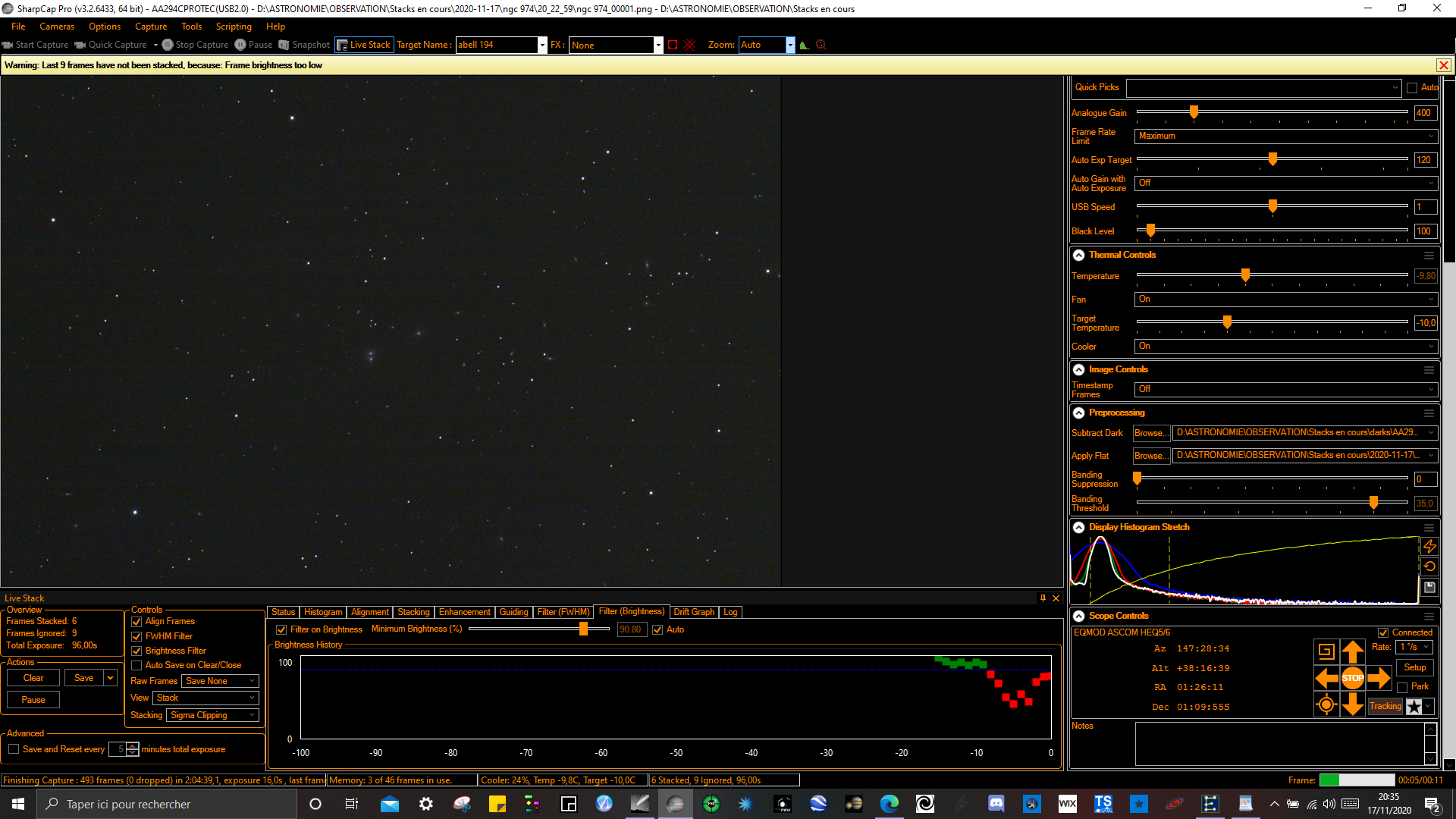Reset the histogram stretch with the circular arrow
1456x819 pixels.
[1429, 566]
